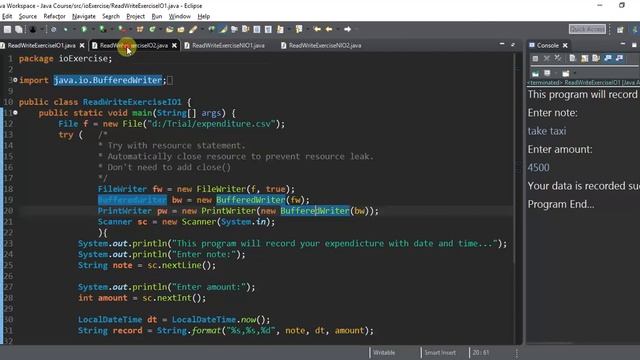Click Remove Launch X icon in Console
Screen dimensions: 640x360
pyautogui.click(x=547, y=58)
